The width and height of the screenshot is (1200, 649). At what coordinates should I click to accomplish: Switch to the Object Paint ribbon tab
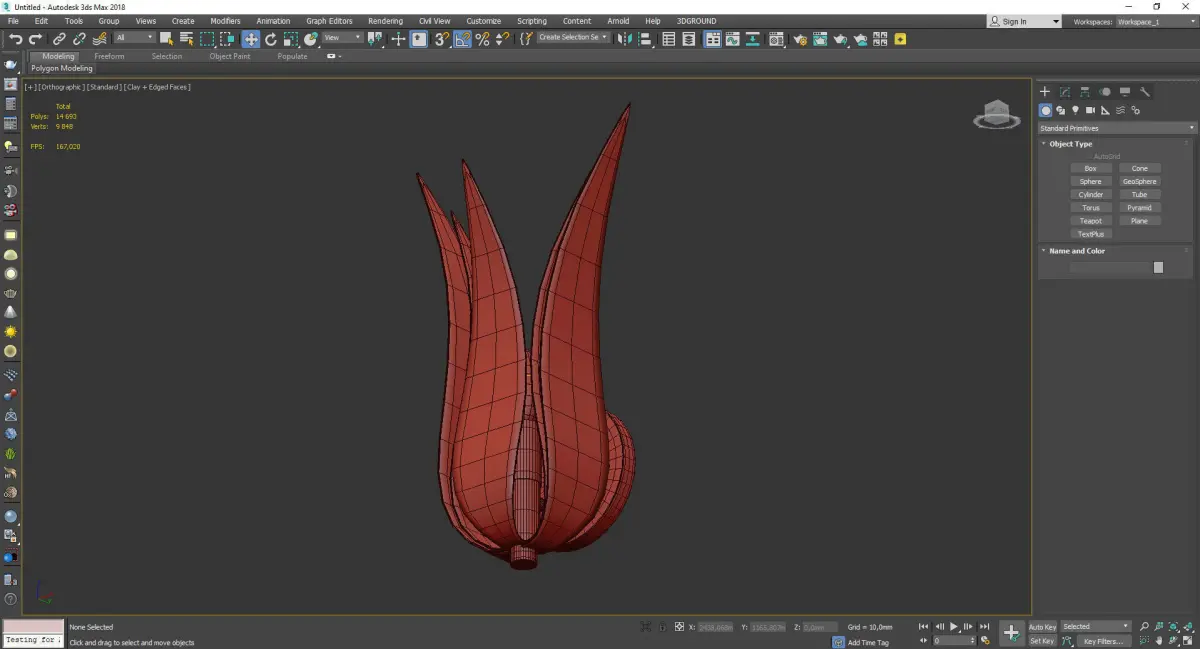229,56
